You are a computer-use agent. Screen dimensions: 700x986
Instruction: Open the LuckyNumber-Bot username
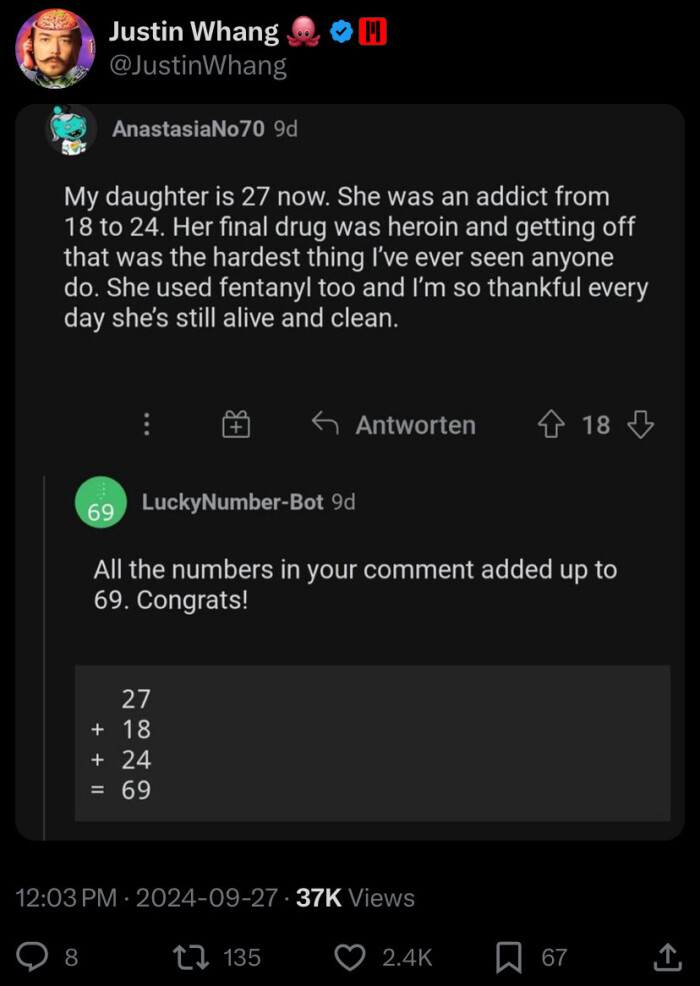coord(232,502)
